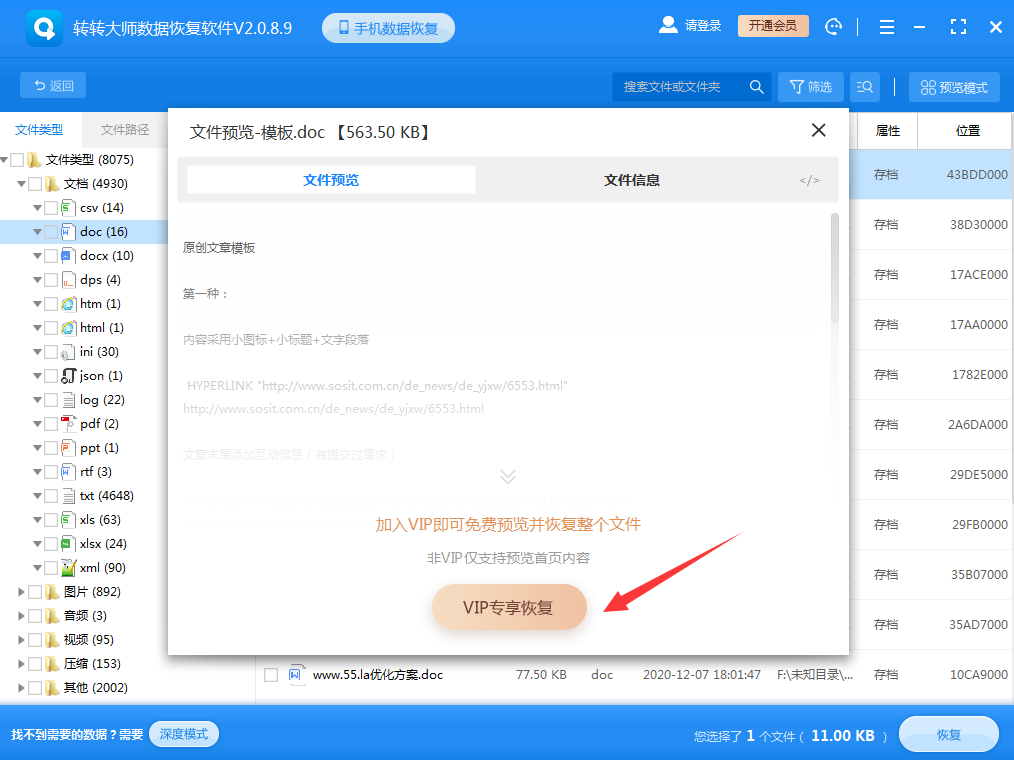Check the 视频 (95) checkbox
The height and width of the screenshot is (760, 1014).
tap(35, 639)
